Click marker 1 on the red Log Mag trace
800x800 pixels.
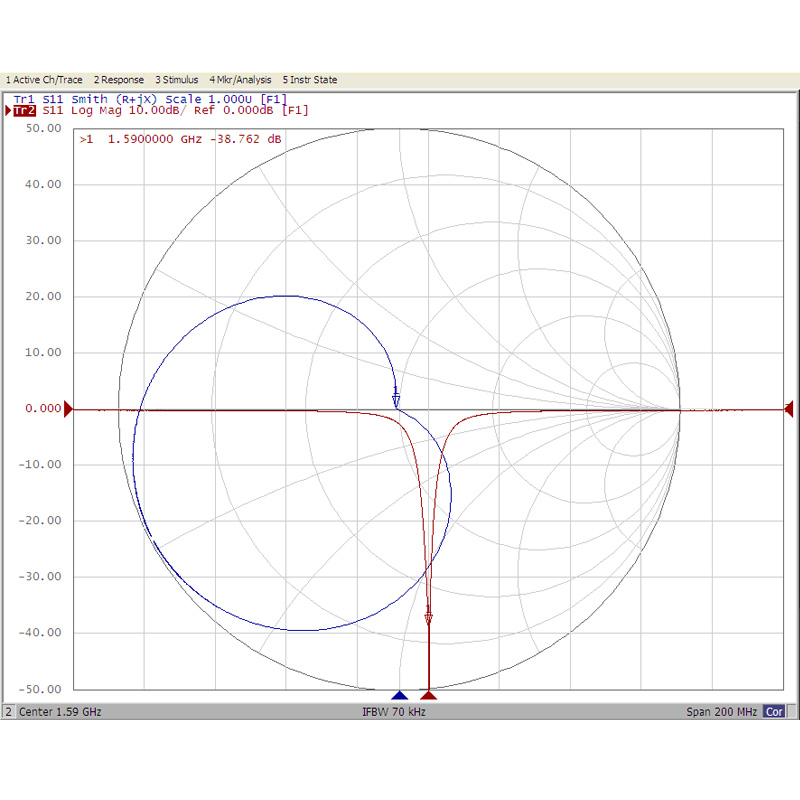(429, 618)
